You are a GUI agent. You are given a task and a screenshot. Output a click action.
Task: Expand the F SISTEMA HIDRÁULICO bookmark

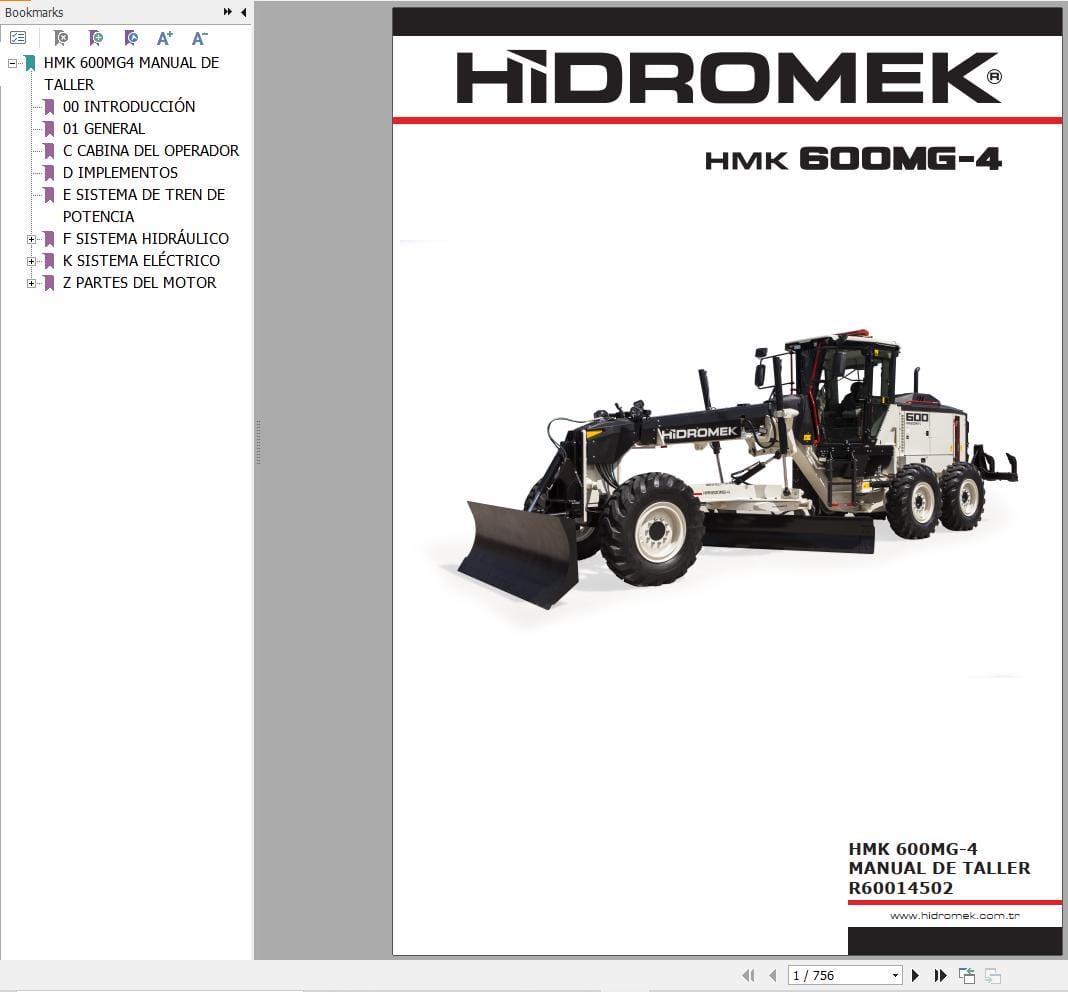pos(31,239)
